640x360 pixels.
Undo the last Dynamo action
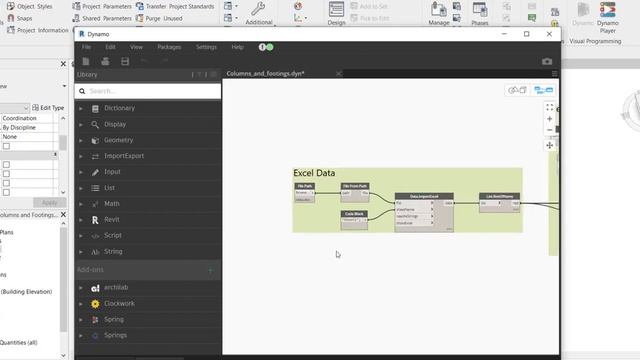(144, 61)
